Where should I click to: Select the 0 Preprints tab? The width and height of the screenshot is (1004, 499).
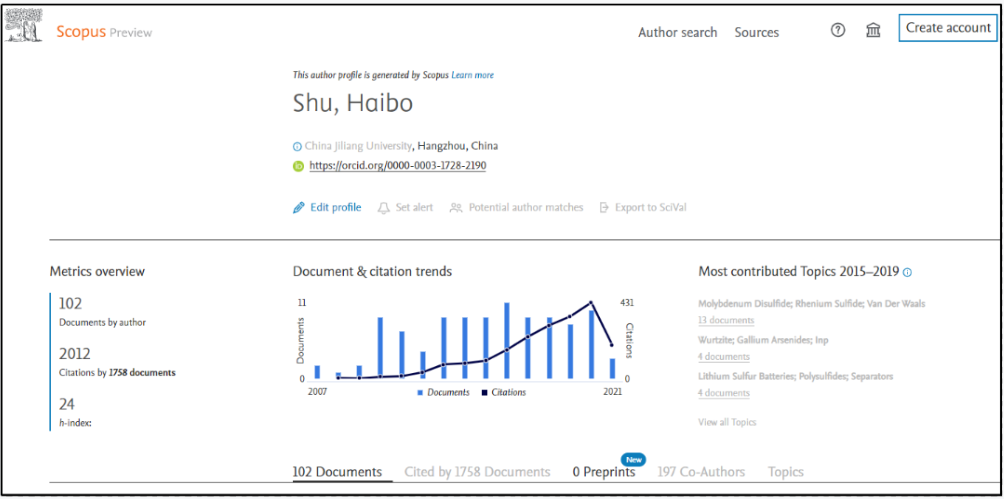click(x=603, y=472)
